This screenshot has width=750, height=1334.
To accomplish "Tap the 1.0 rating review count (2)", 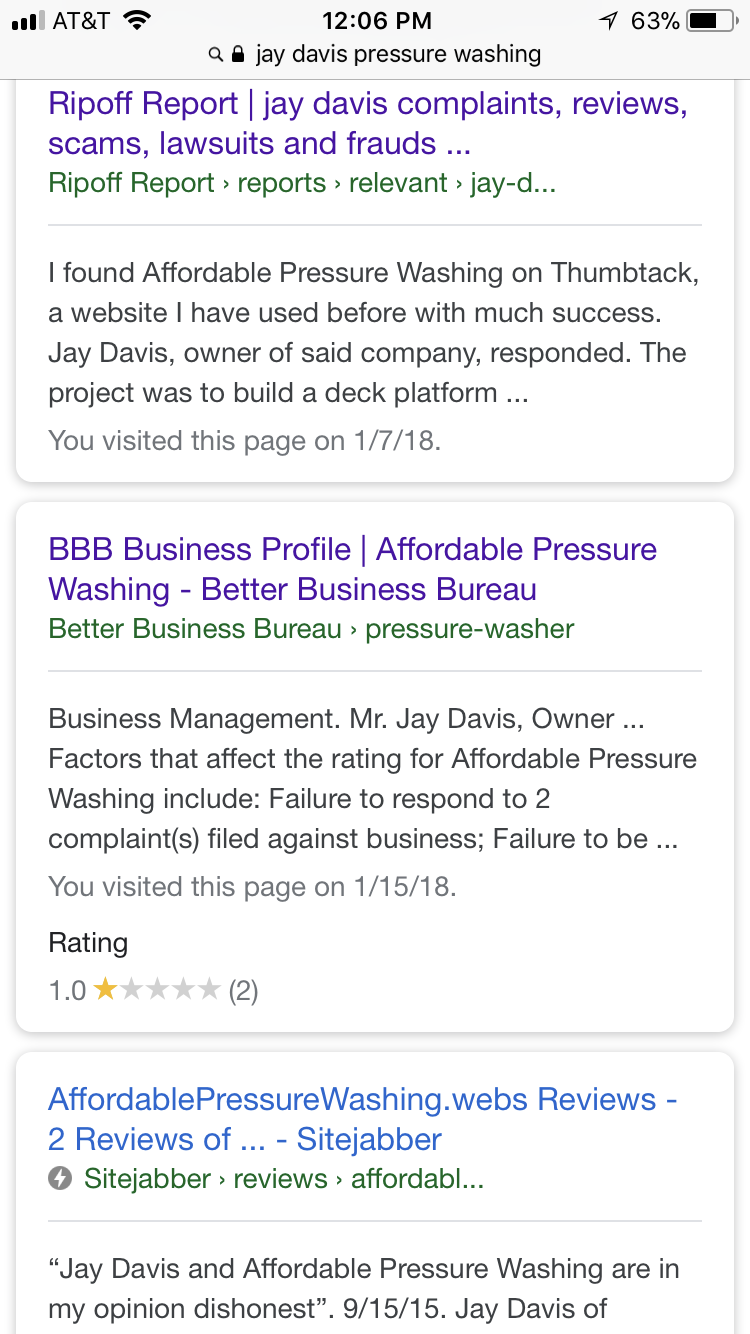I will click(x=243, y=991).
